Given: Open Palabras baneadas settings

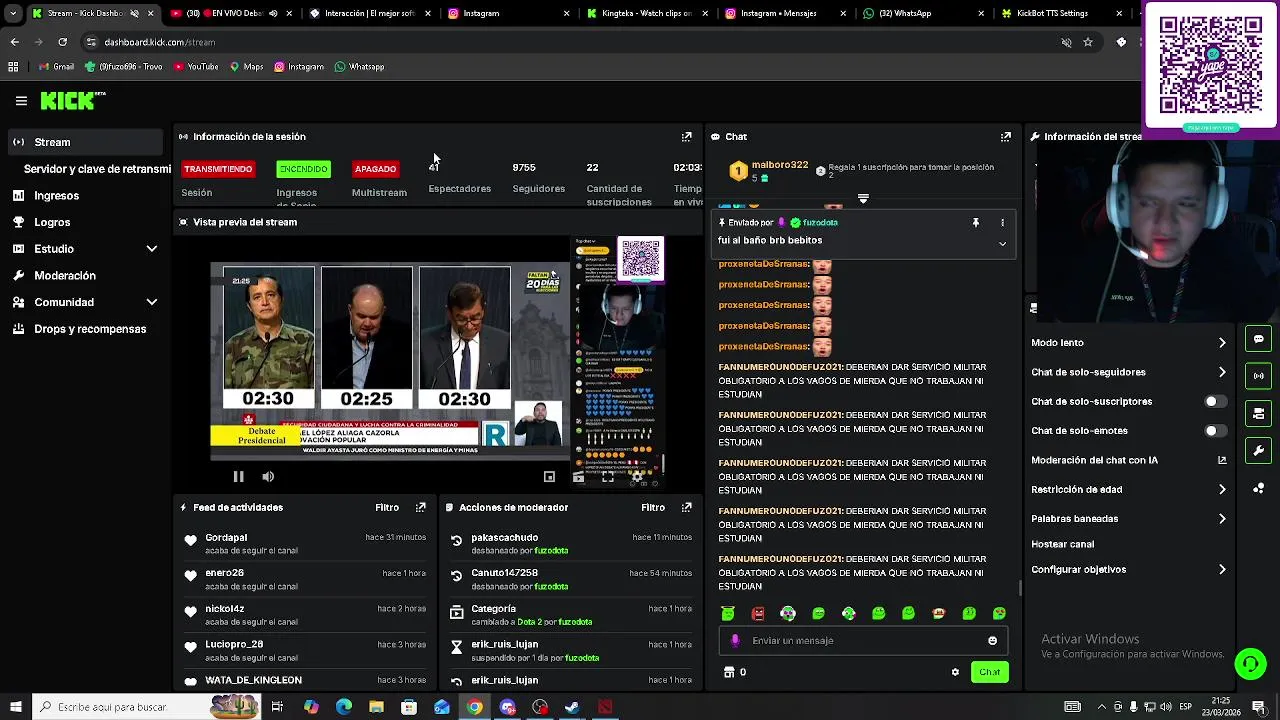Looking at the screenshot, I should click(1128, 519).
